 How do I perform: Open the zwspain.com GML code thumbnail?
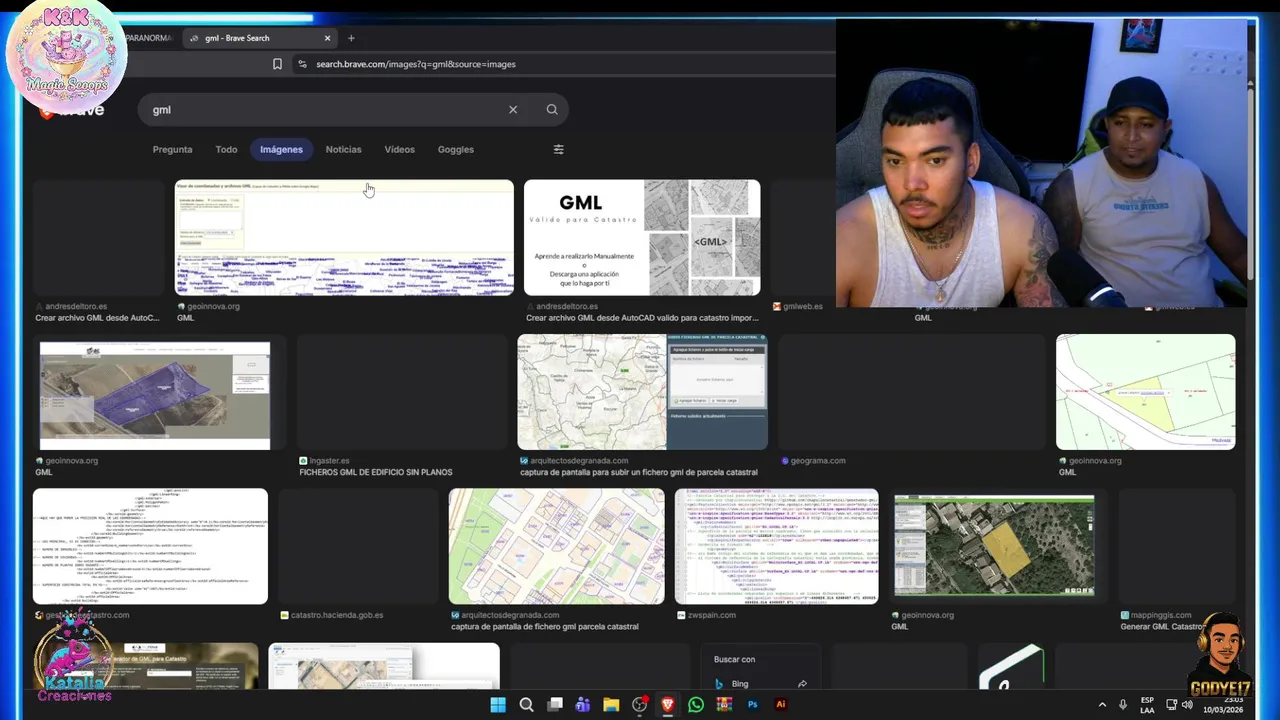click(x=777, y=546)
